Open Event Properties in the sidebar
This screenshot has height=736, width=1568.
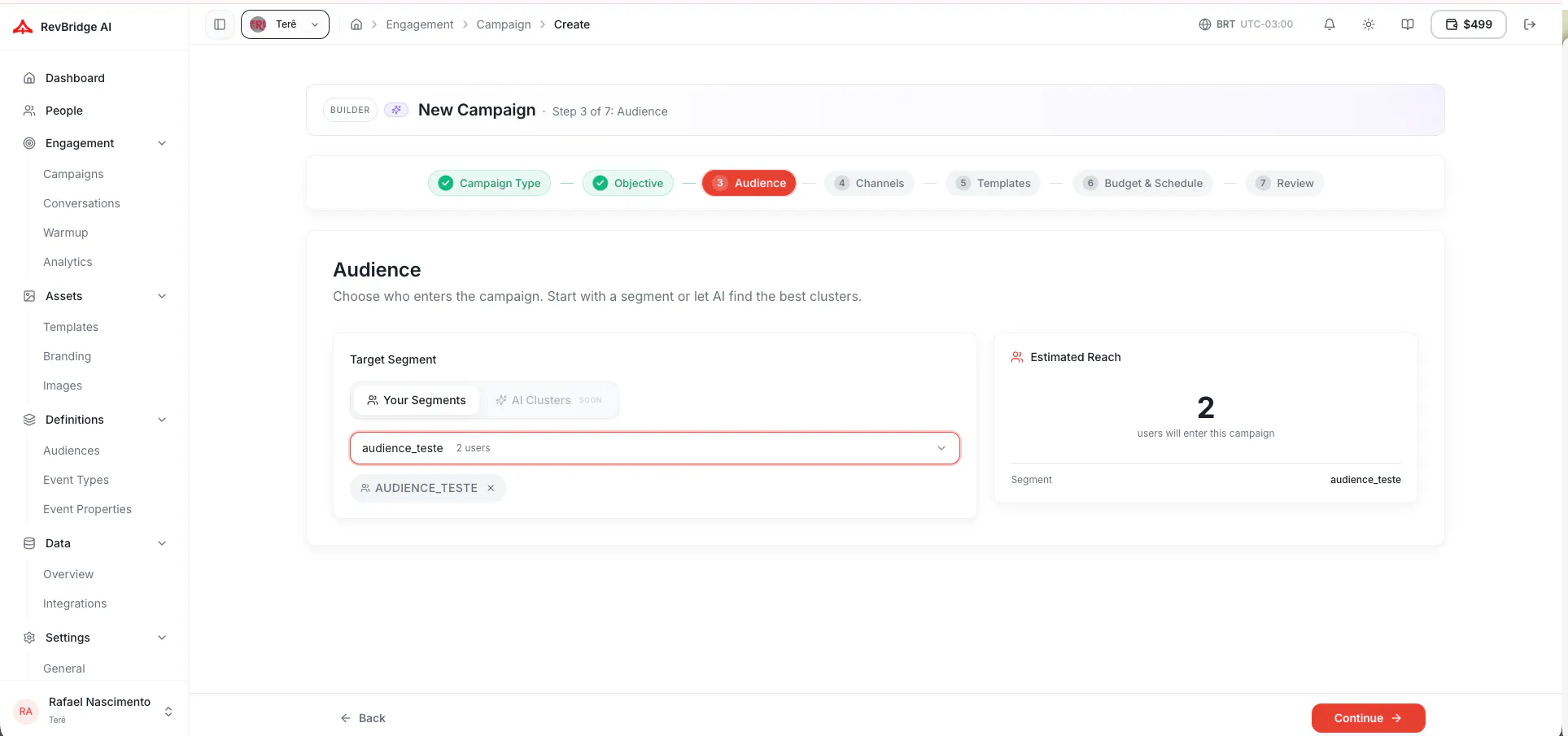tap(87, 509)
